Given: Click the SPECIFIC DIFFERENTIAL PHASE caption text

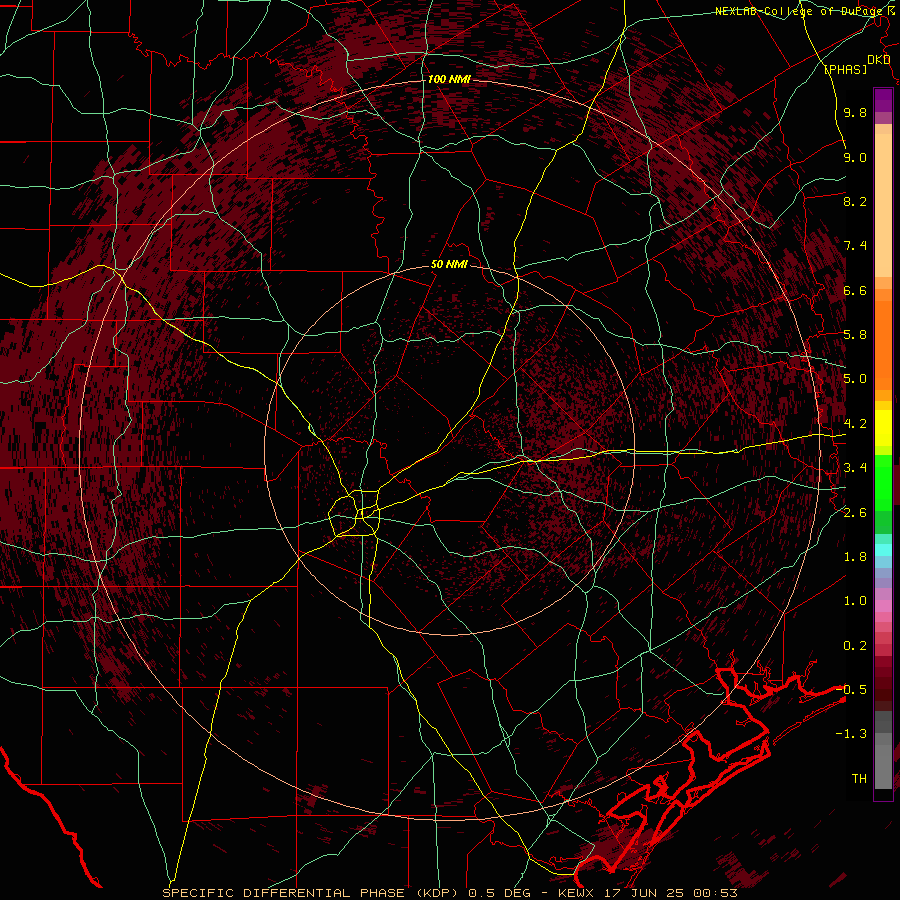Looking at the screenshot, I should tap(284, 893).
